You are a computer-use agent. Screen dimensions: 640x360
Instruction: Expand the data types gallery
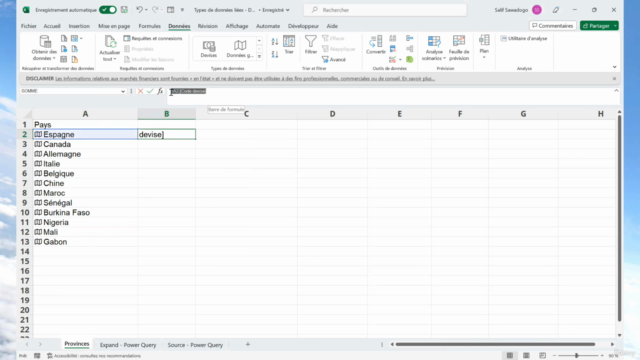point(259,57)
